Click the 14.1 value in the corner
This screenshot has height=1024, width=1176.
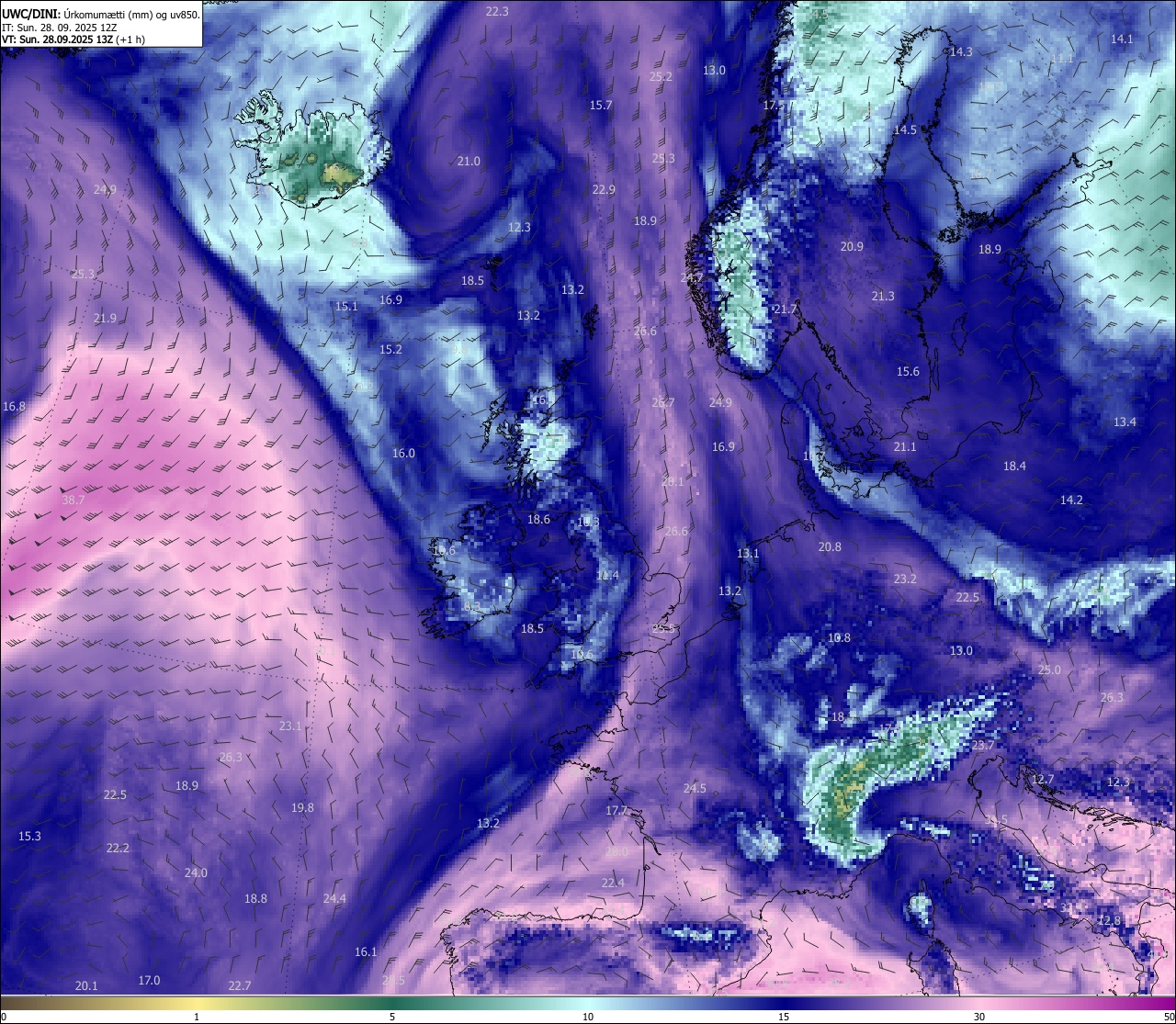pyautogui.click(x=1122, y=39)
